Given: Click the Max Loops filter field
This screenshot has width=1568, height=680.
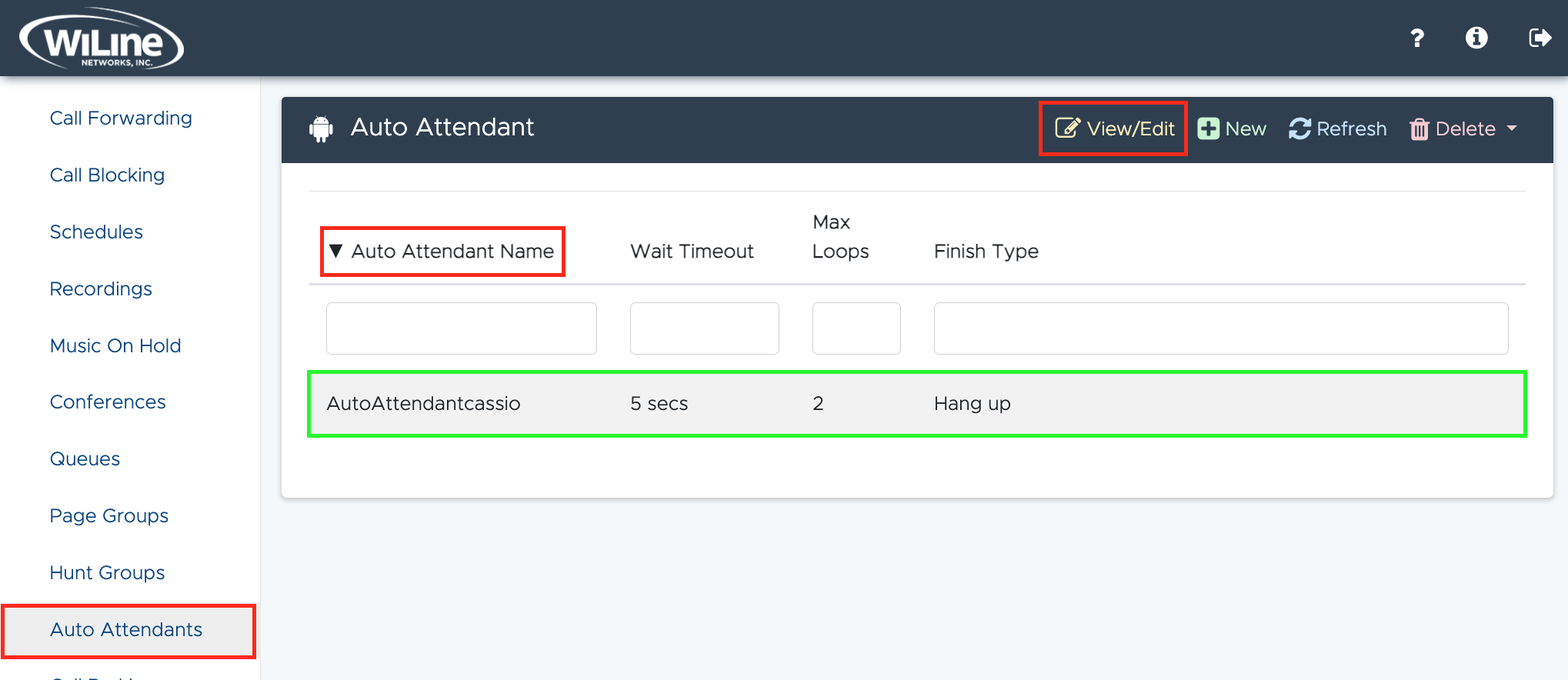Looking at the screenshot, I should [856, 328].
